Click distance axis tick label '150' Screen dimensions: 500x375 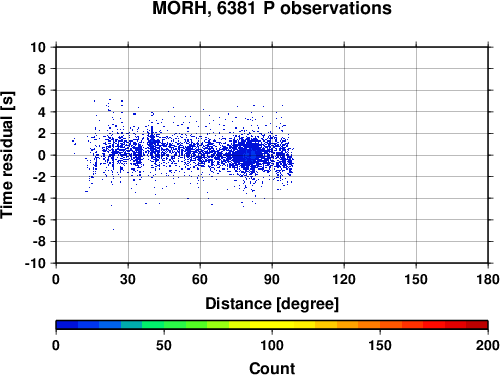(x=416, y=279)
